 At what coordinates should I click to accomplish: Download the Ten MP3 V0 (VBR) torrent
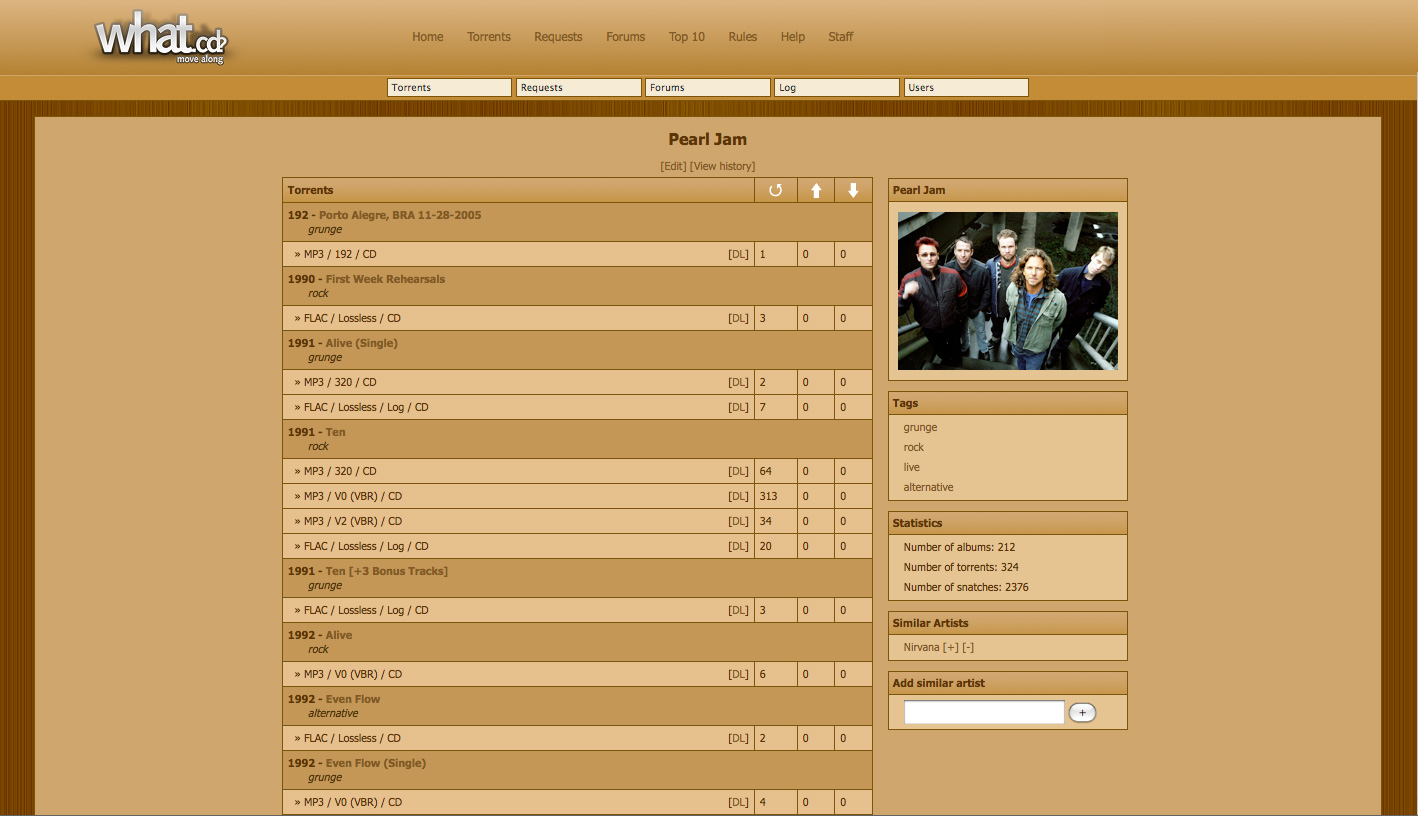(738, 496)
